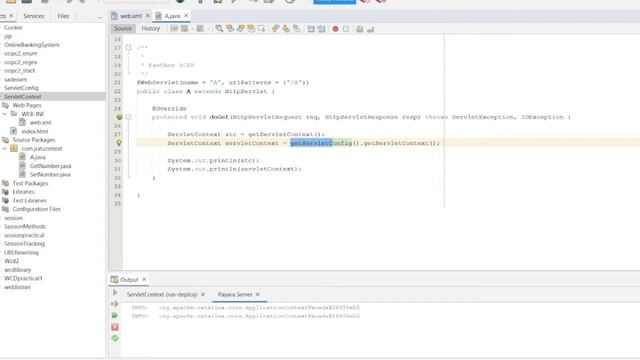Click the Find Selection magnifier icon
Image resolution: width=640 pixels, height=360 pixels.
coord(219,29)
